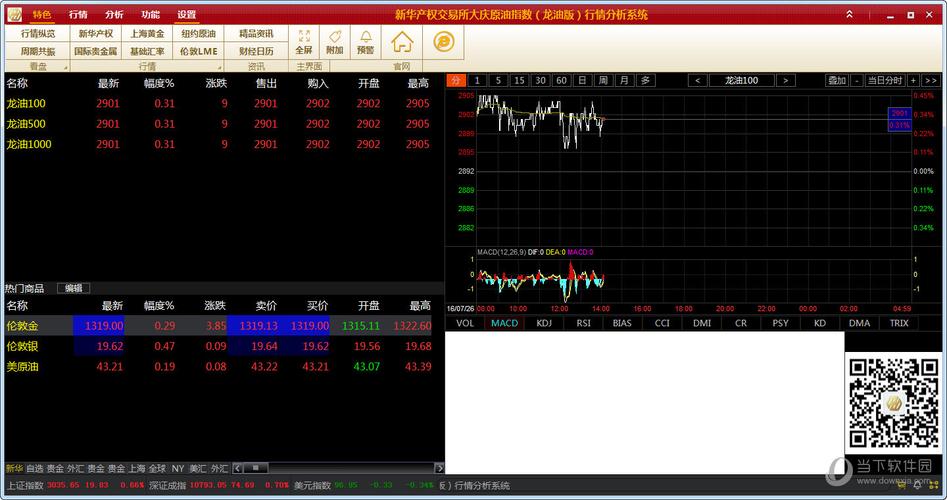Collapse the ribbon with the double chevron
This screenshot has width=947, height=500.
[849, 14]
